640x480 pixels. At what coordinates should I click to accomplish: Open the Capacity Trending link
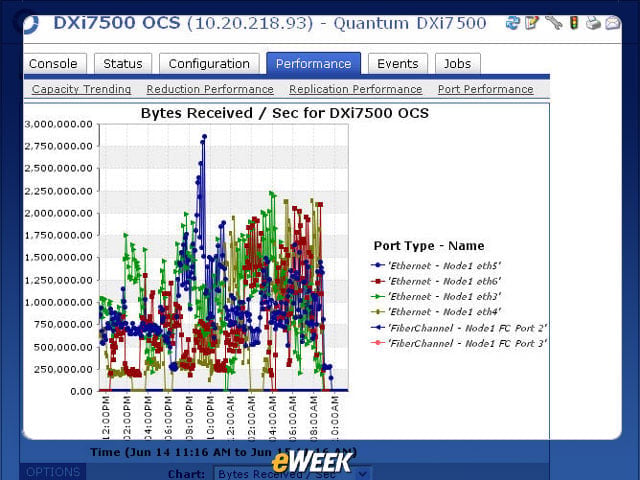pos(81,89)
